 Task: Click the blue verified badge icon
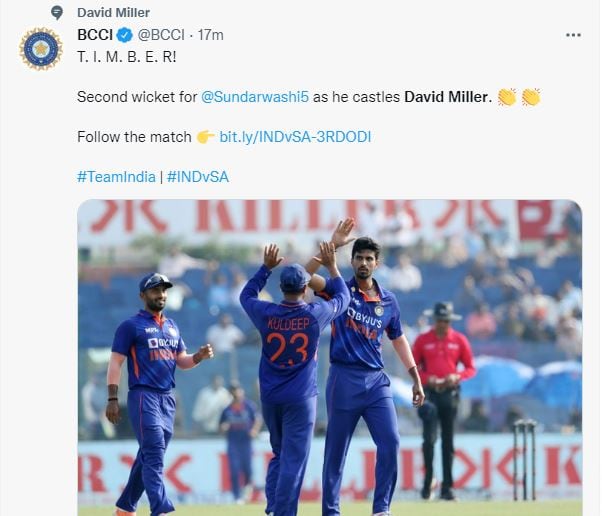[x=124, y=35]
